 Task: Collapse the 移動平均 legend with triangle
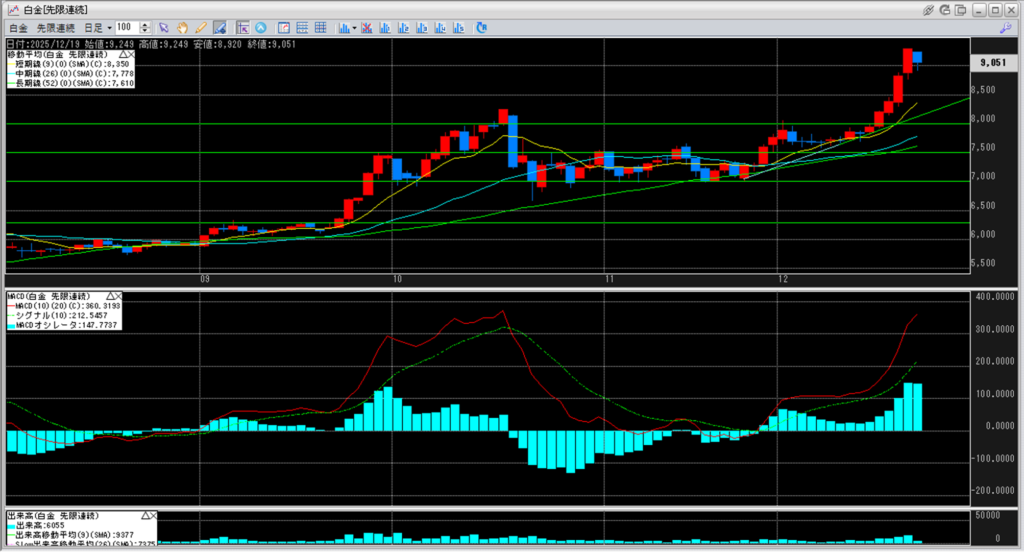point(123,54)
